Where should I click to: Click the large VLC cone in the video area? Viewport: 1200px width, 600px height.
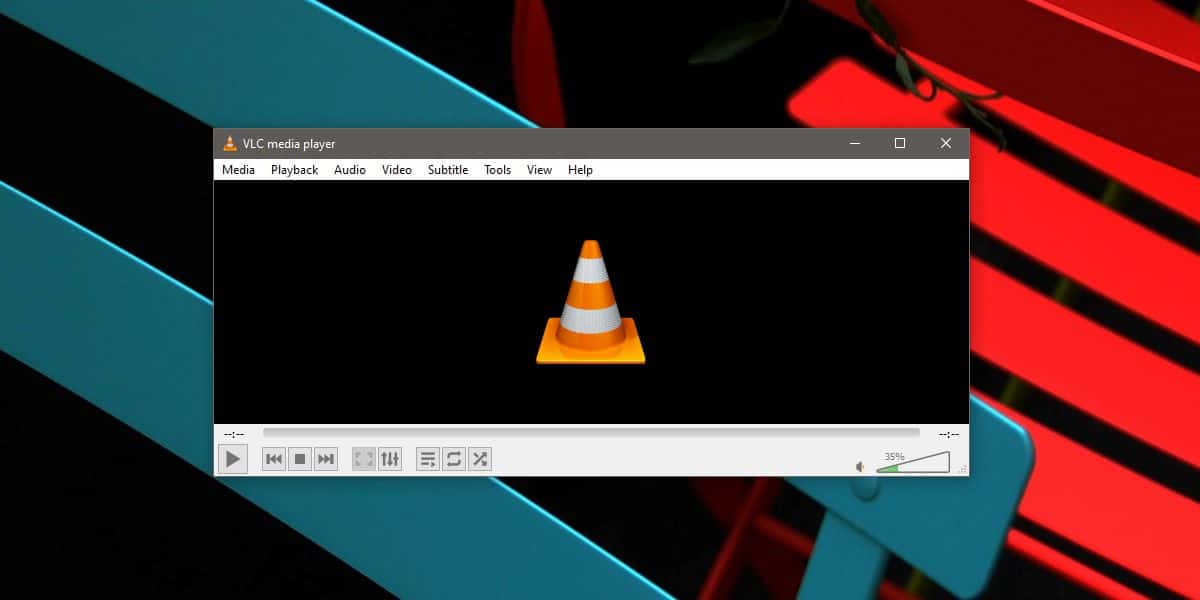pyautogui.click(x=591, y=302)
